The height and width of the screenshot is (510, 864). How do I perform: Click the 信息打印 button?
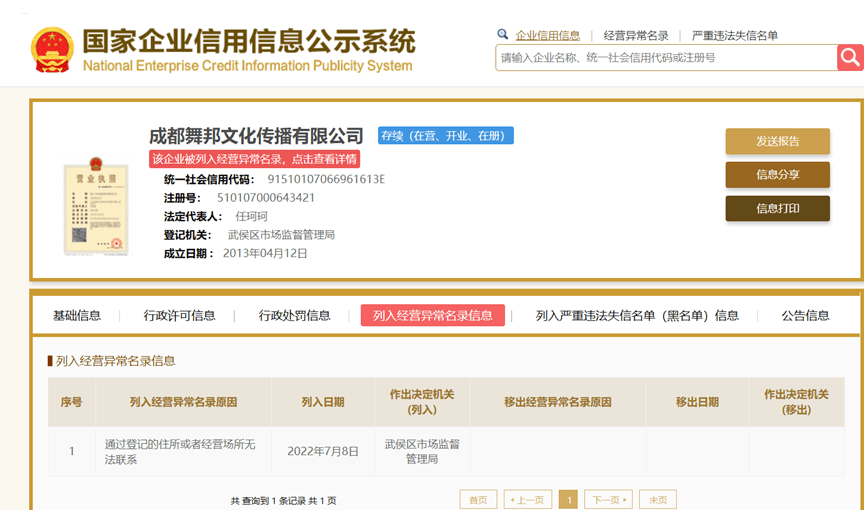pos(777,208)
